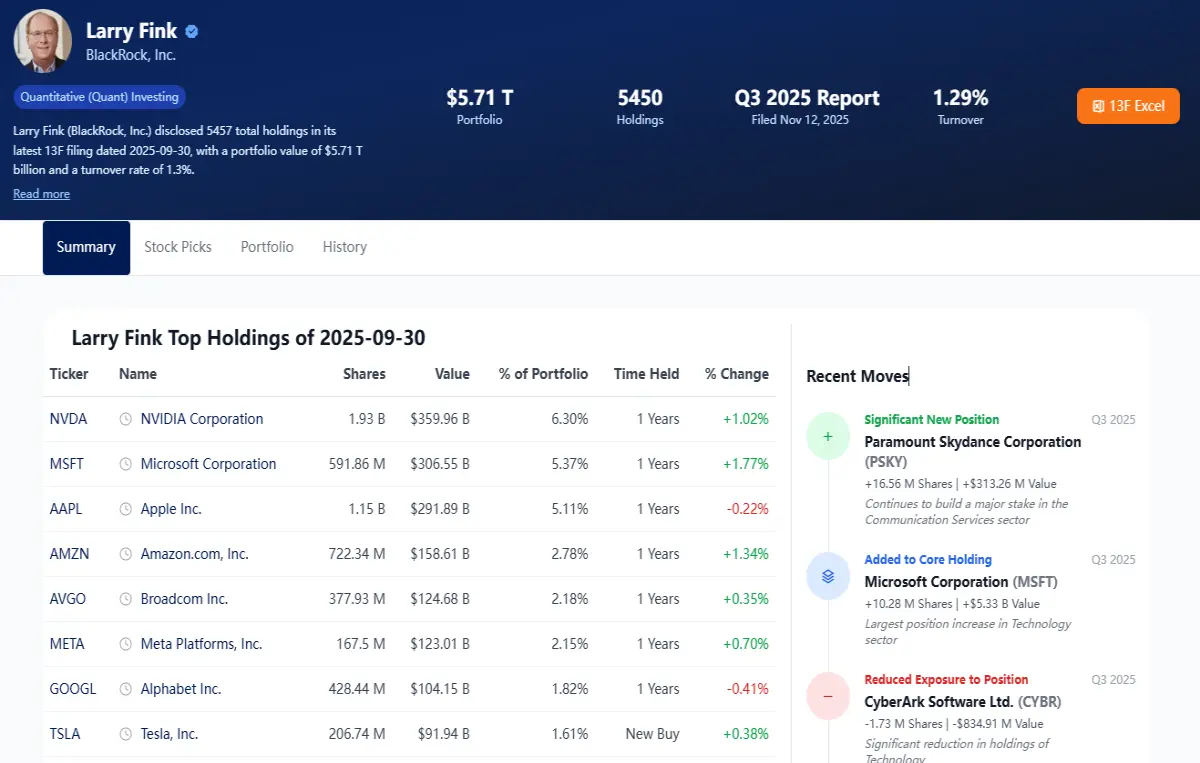Click the Q3 2025 Report heading
Viewport: 1200px width, 763px height.
(x=807, y=98)
